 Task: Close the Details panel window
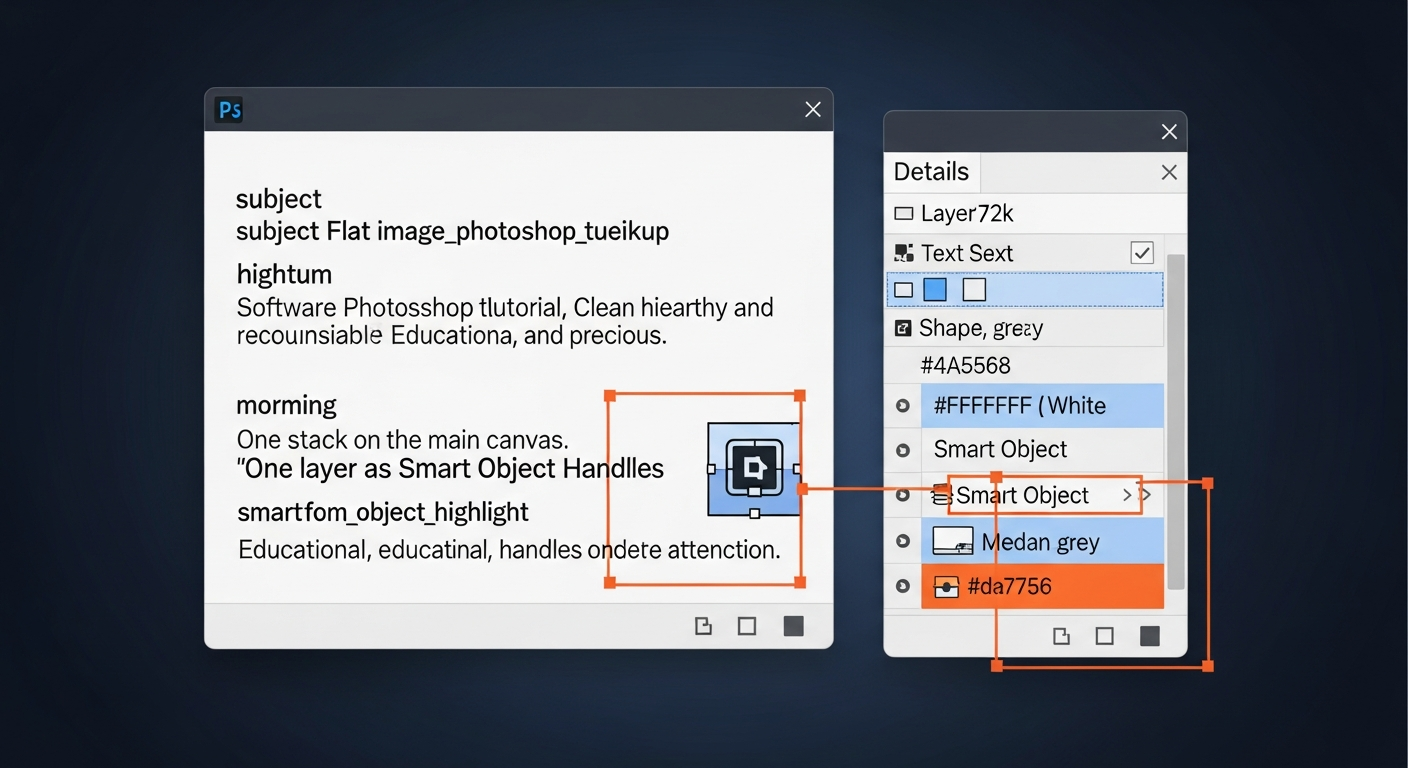coord(1169,132)
